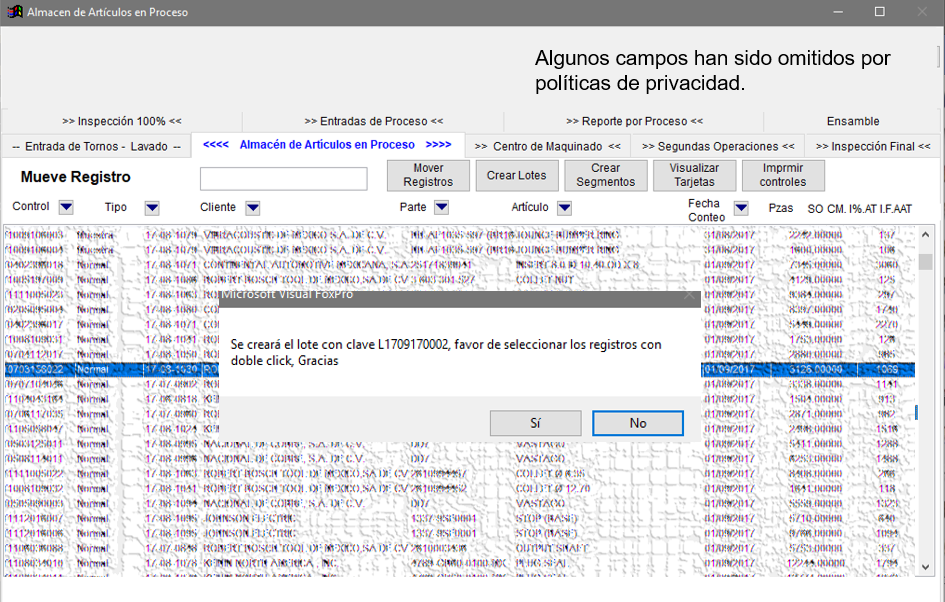Open the Fecha Conteo filter dropdown
The height and width of the screenshot is (602, 945).
click(x=741, y=208)
